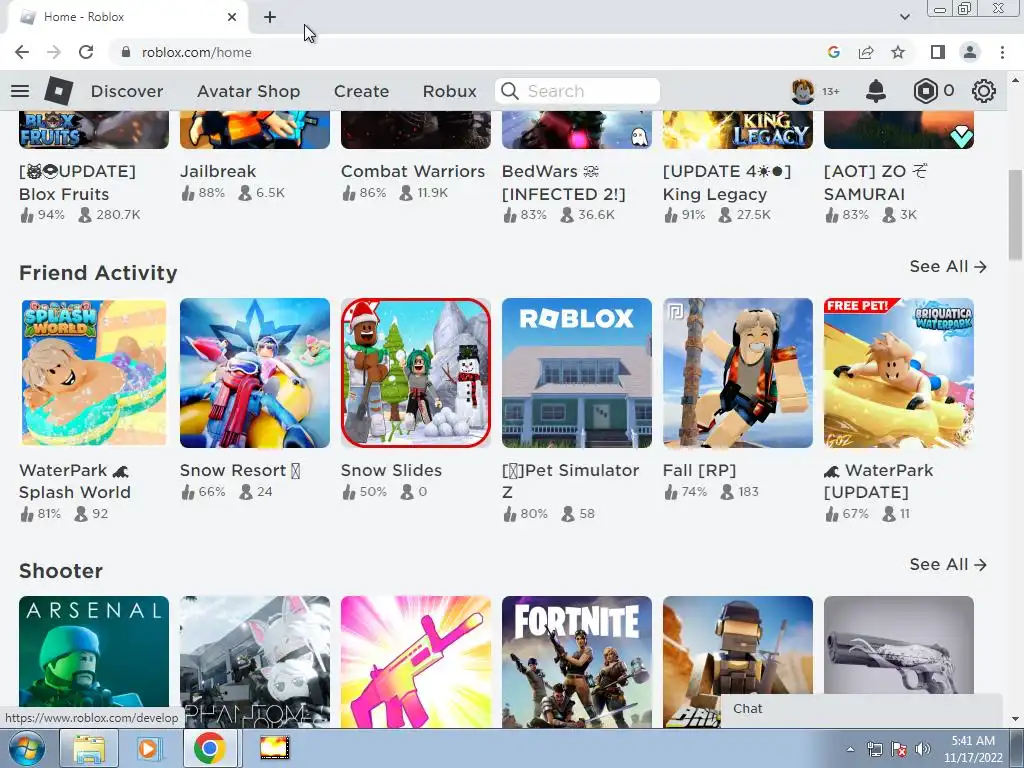The image size is (1024, 768).
Task: Open the Pet Simulator Z thumbnail
Action: coord(577,373)
